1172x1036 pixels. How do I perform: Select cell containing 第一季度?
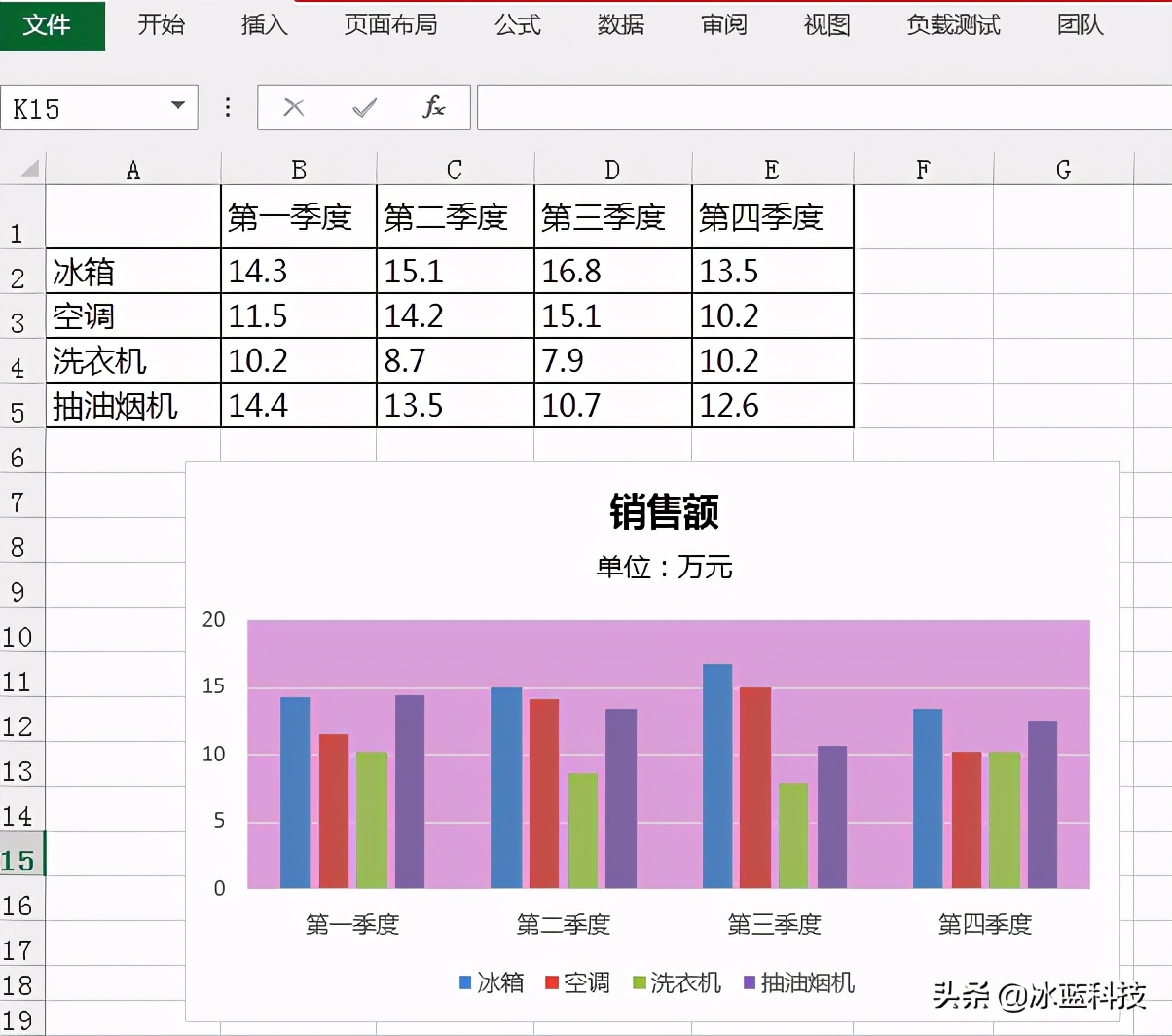pyautogui.click(x=299, y=216)
